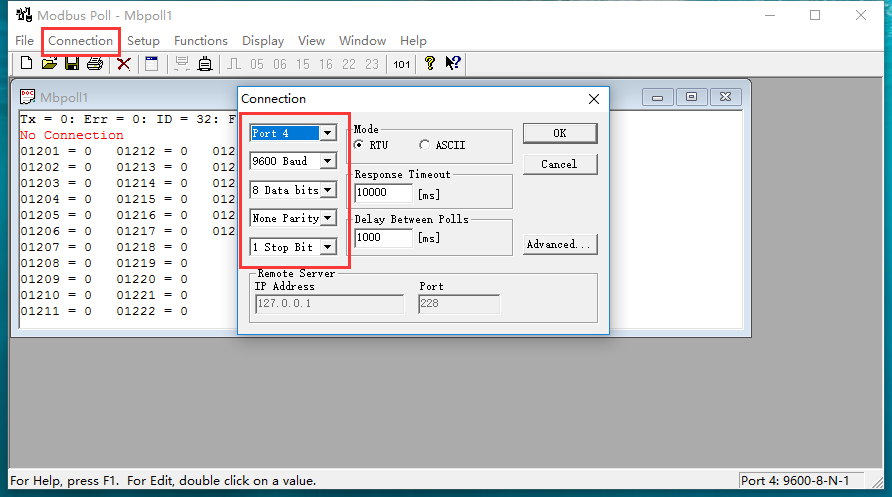This screenshot has width=892, height=497.
Task: Open the View menu
Action: [x=311, y=41]
